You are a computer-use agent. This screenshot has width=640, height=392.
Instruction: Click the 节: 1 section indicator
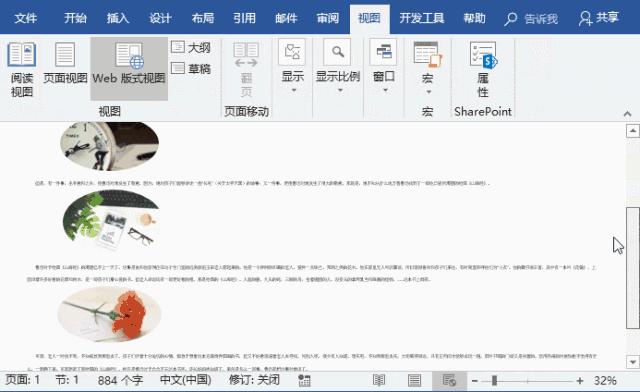coord(67,380)
